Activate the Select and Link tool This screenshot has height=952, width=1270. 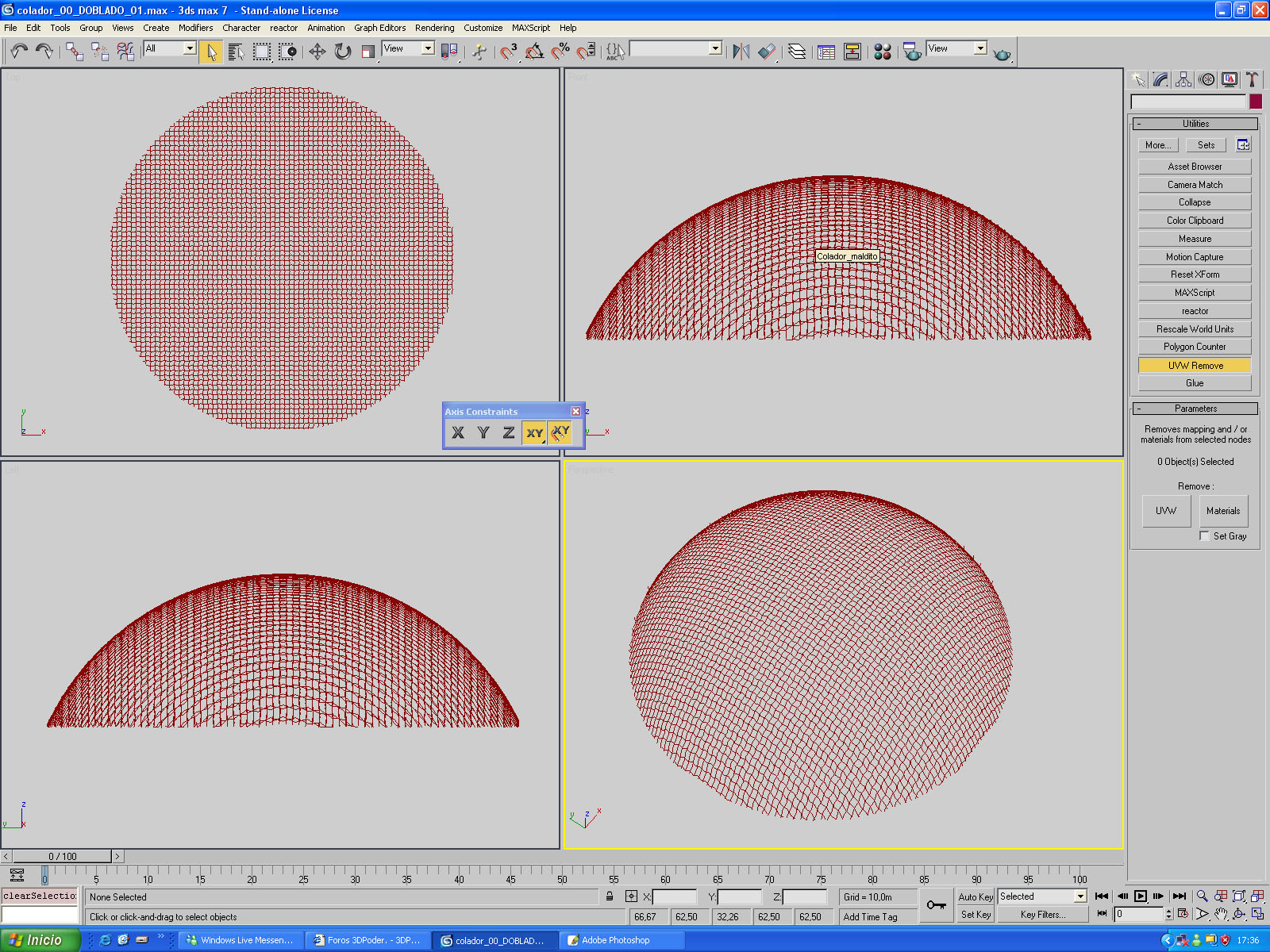point(75,52)
